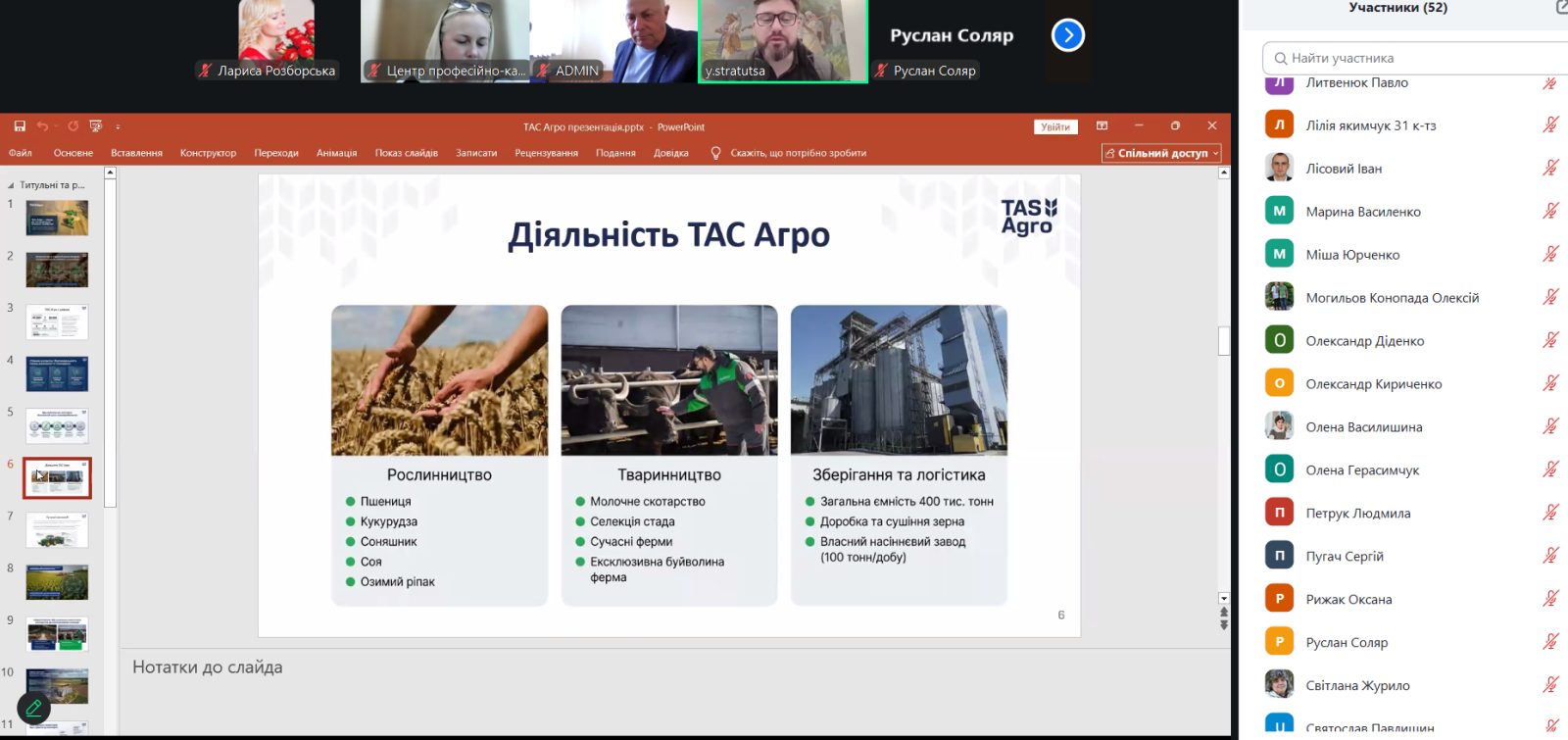
Task: Toggle mute icon for Марина Василенко
Action: pos(1550,211)
